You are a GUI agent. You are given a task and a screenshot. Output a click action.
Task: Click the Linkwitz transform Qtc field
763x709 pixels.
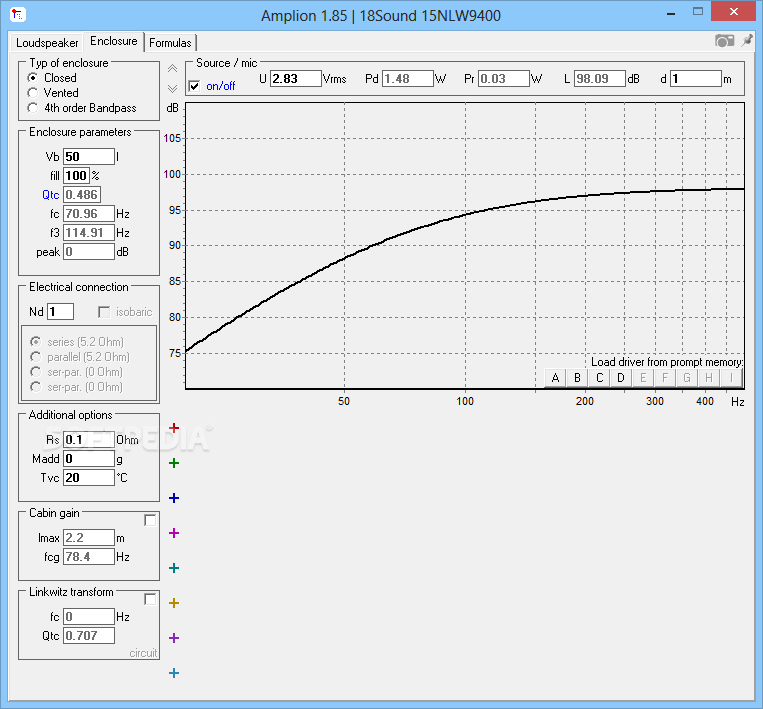pos(89,636)
